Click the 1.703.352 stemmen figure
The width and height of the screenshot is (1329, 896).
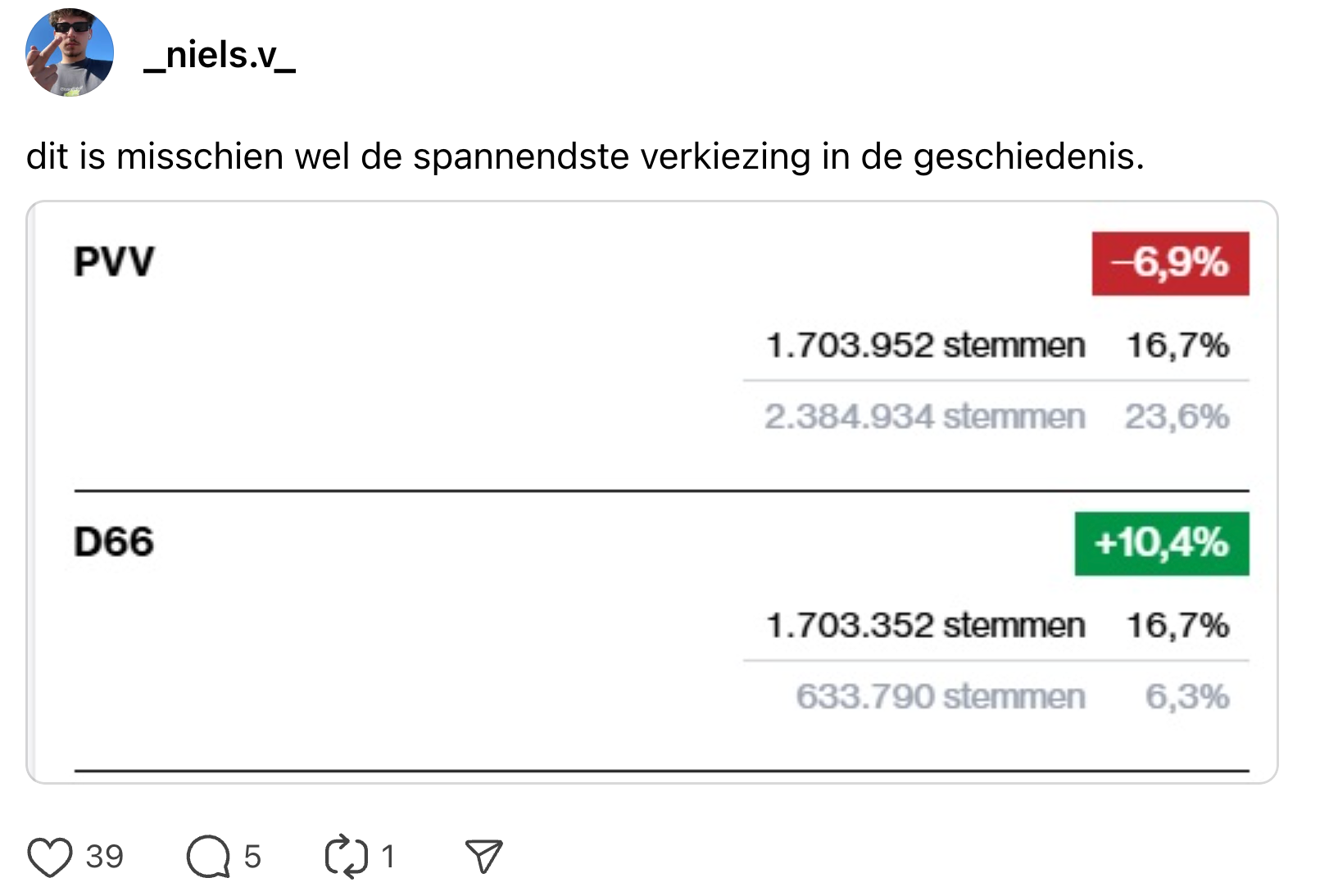point(925,626)
